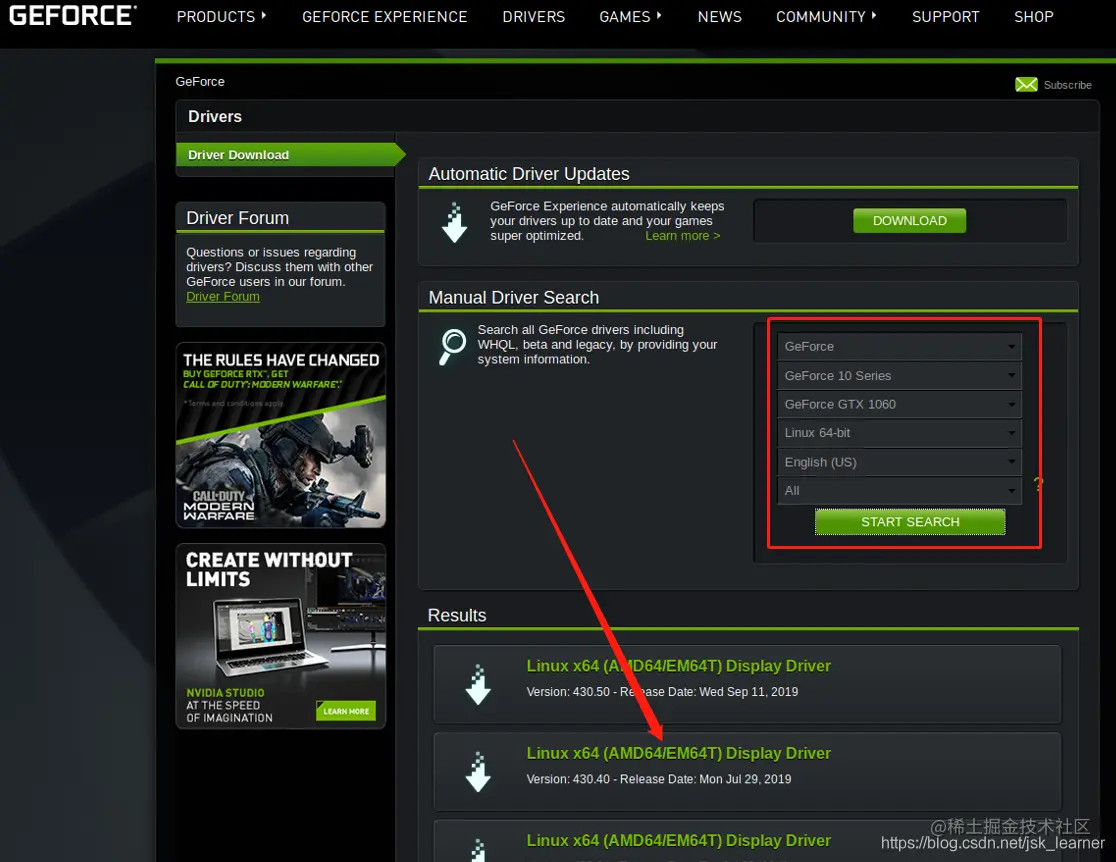Click the Learn more link
The image size is (1116, 862).
pos(683,236)
